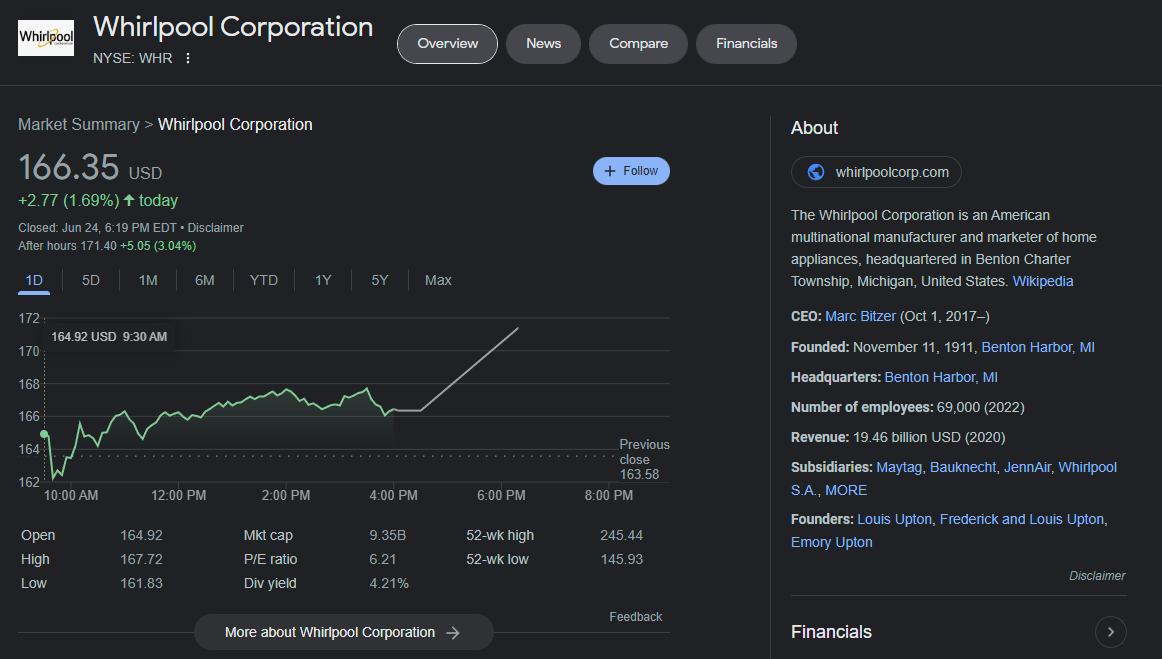Open CEO Marc Bitzer link

click(x=860, y=317)
